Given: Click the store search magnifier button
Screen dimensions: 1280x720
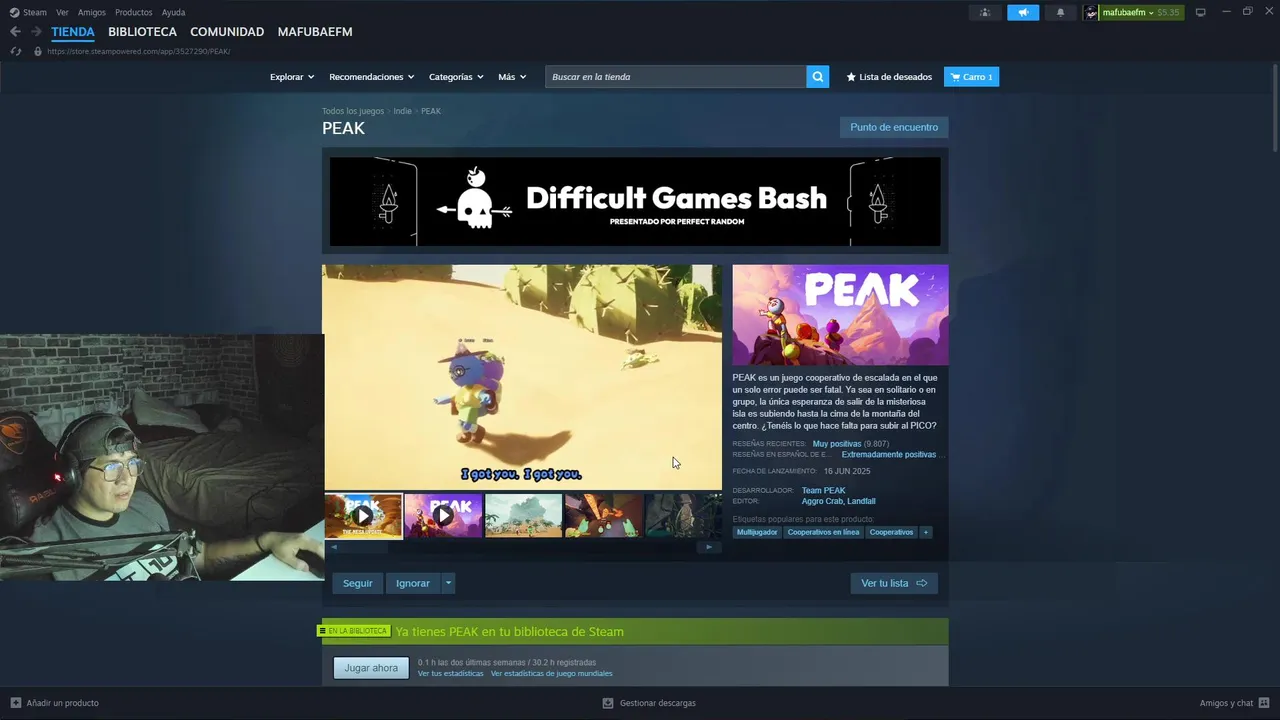Looking at the screenshot, I should pyautogui.click(x=817, y=77).
